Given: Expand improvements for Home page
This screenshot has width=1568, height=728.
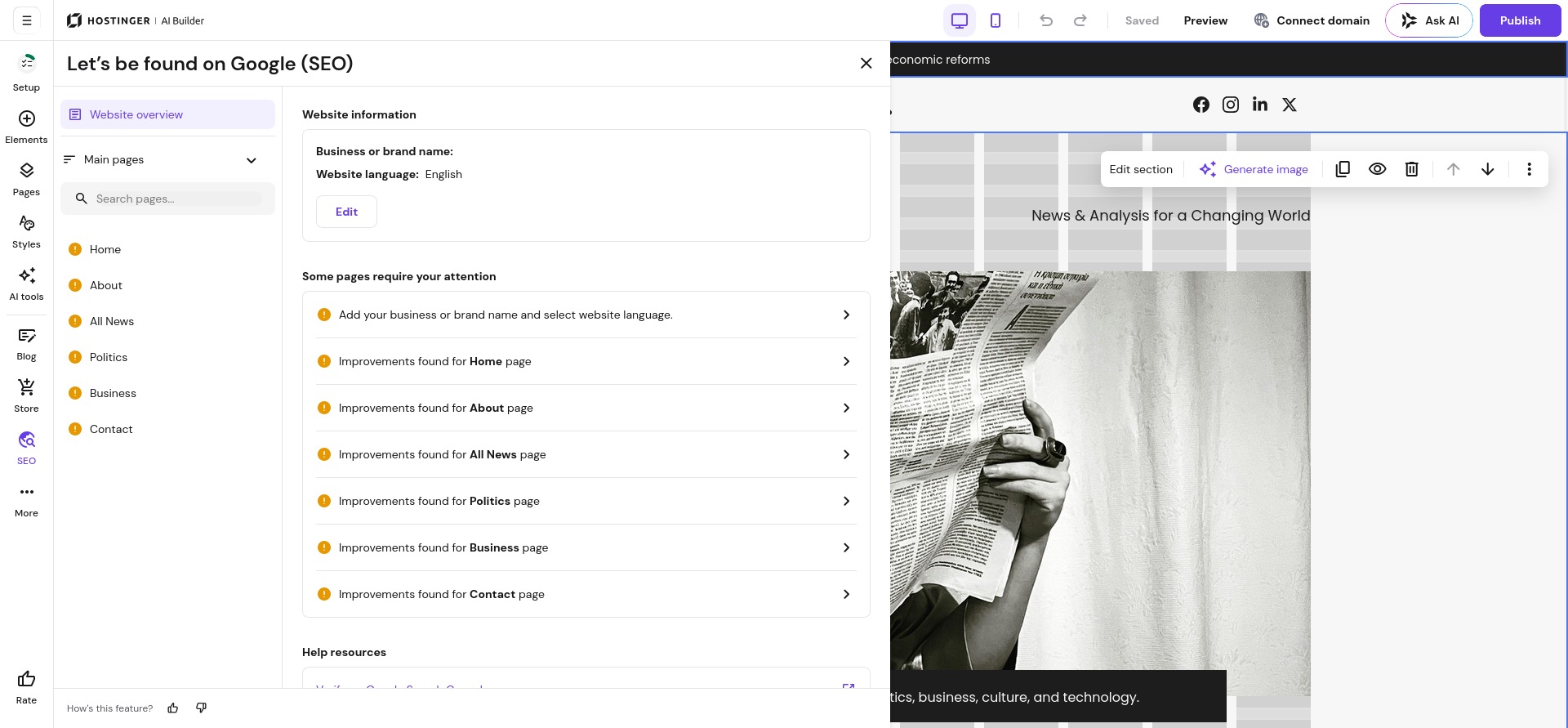Looking at the screenshot, I should (586, 361).
